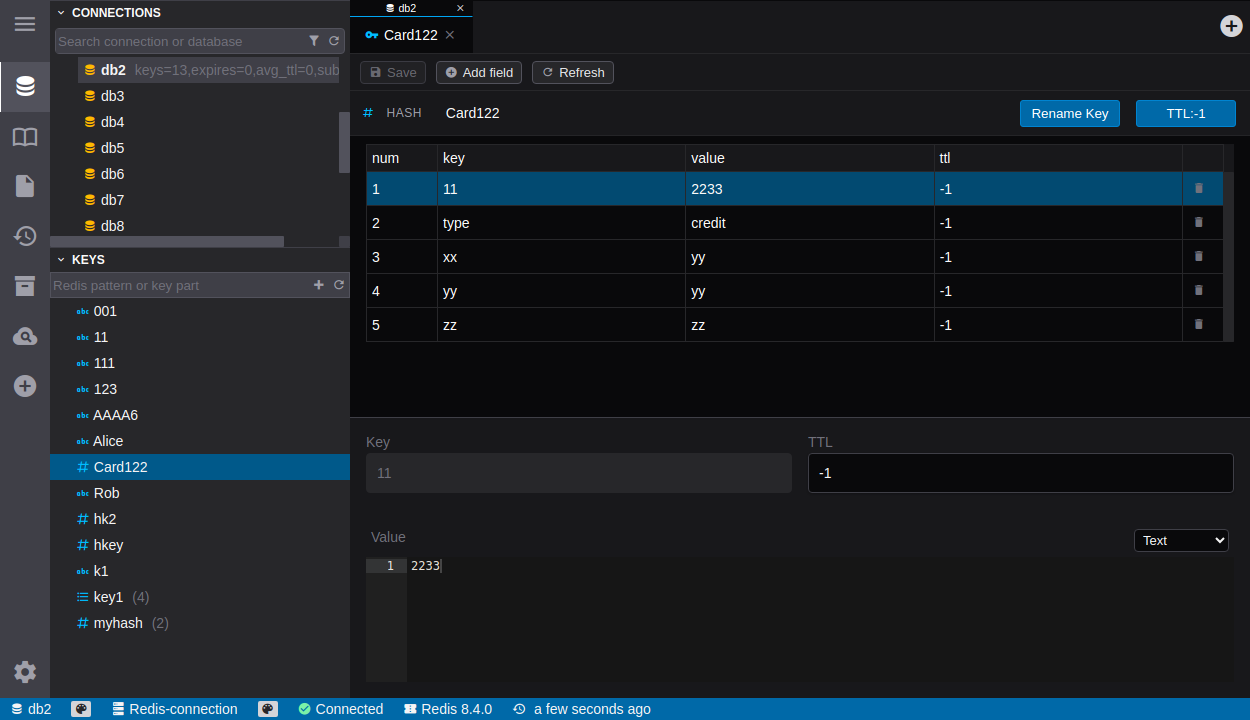Screen dimensions: 1250x720
Task: Click the Rename Key button
Action: 1069,113
